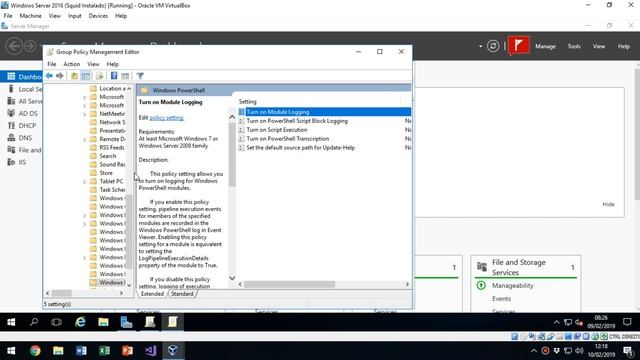Open the Tools menu in Server Manager
Screen dimensions: 640x360
pyautogui.click(x=574, y=47)
